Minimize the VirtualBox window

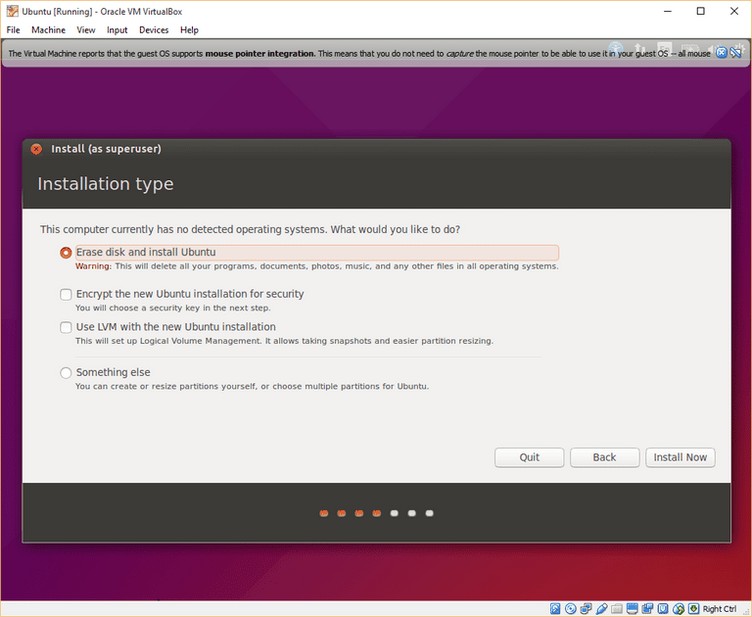coord(668,11)
